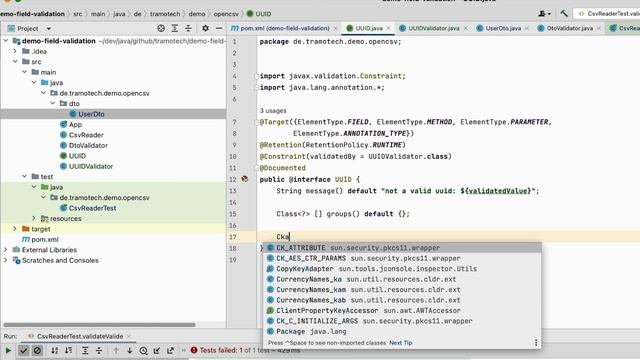Click the Build hammer icon
Screen dimensions: 640x360
click(564, 13)
